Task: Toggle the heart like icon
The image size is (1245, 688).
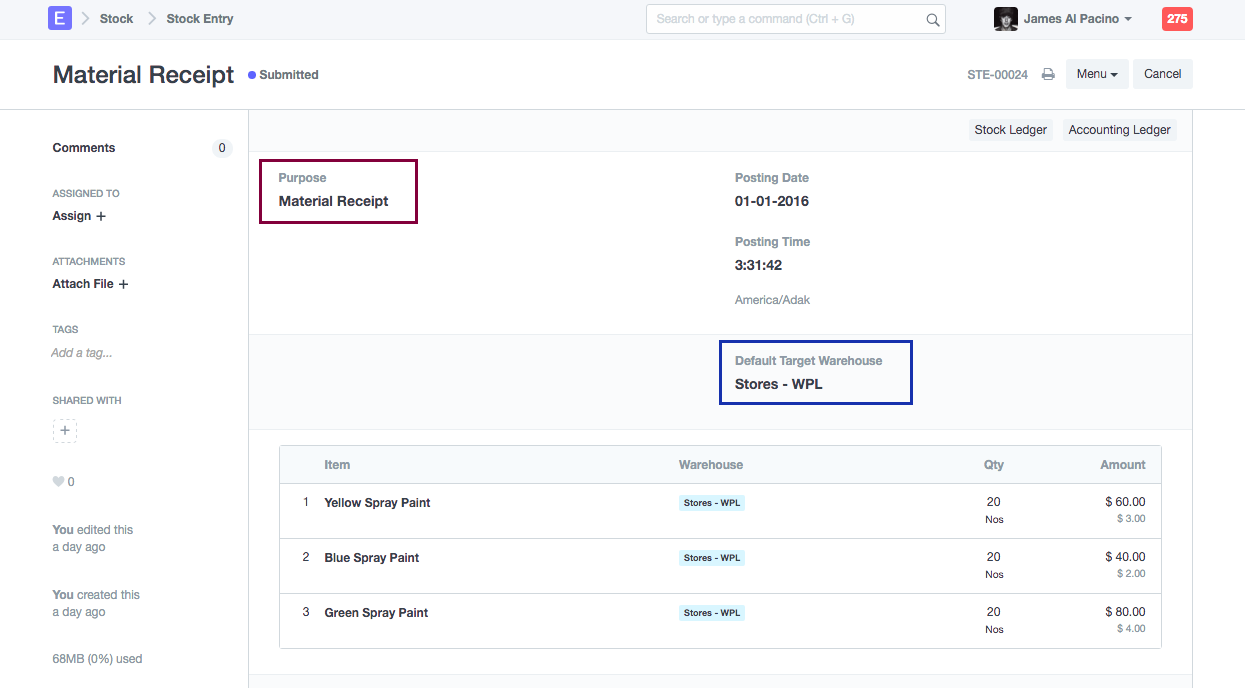Action: [58, 482]
